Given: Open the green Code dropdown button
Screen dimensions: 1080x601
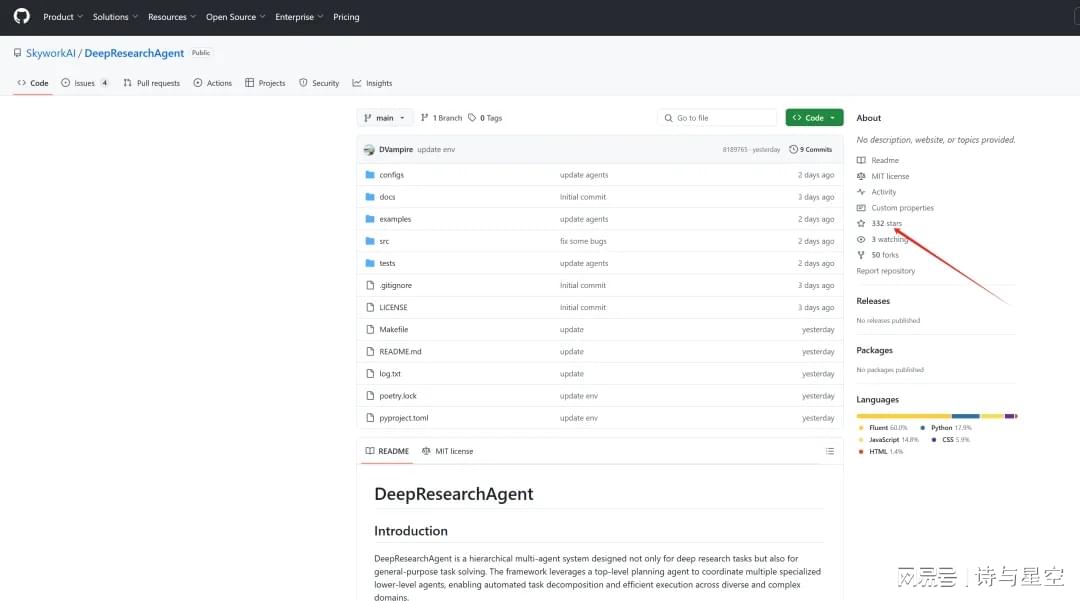Looking at the screenshot, I should 814,118.
